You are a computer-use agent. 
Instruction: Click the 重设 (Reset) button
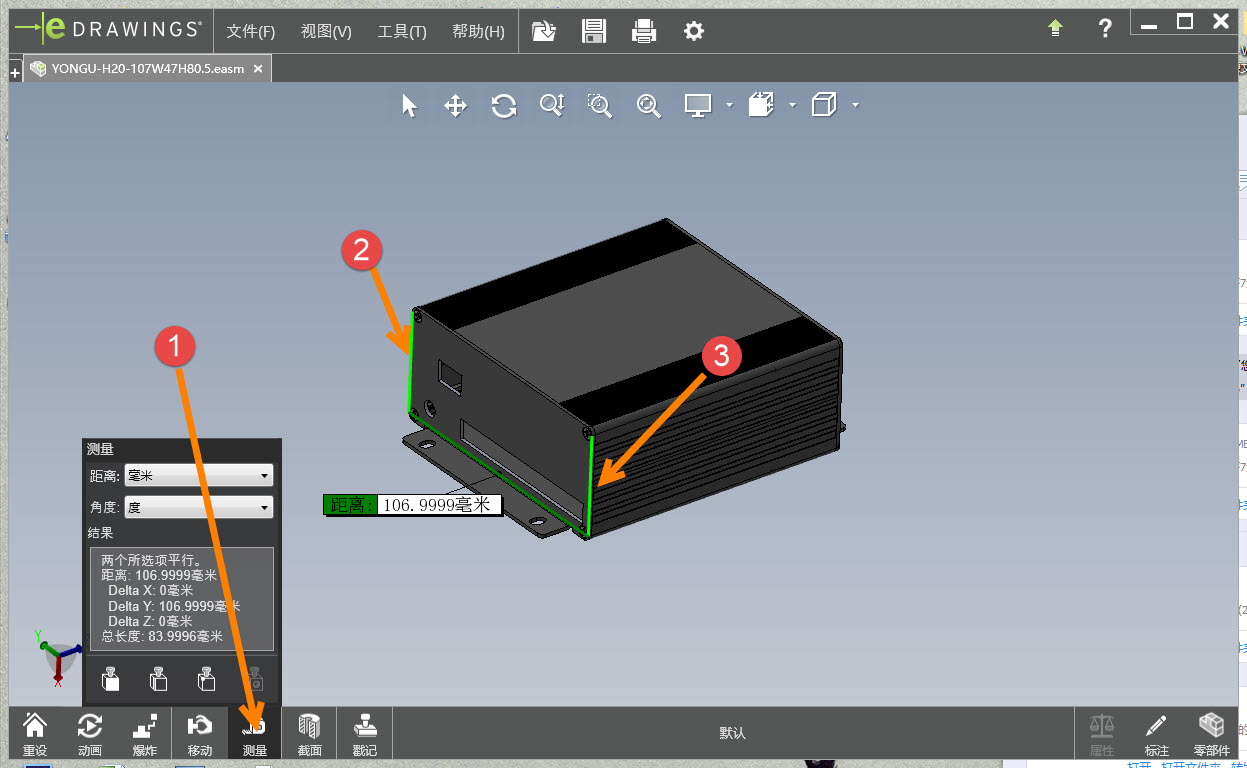(35, 735)
